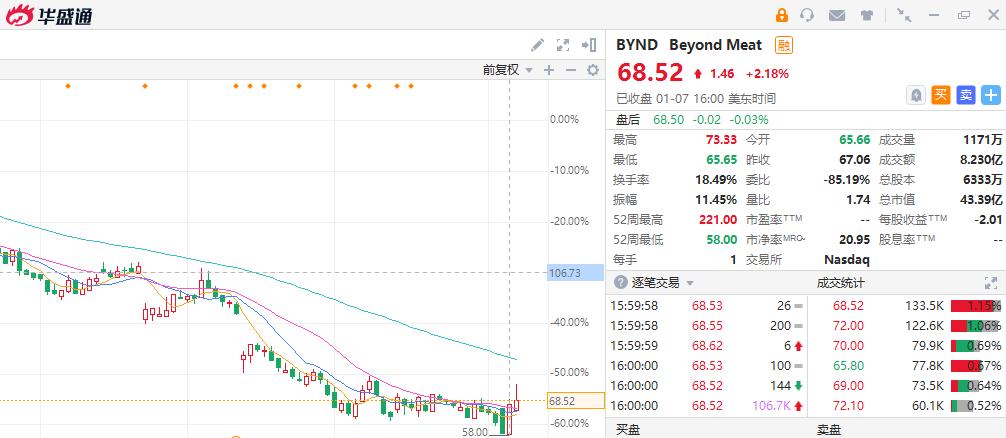Click the 72.10 price statistics row

coord(906,406)
